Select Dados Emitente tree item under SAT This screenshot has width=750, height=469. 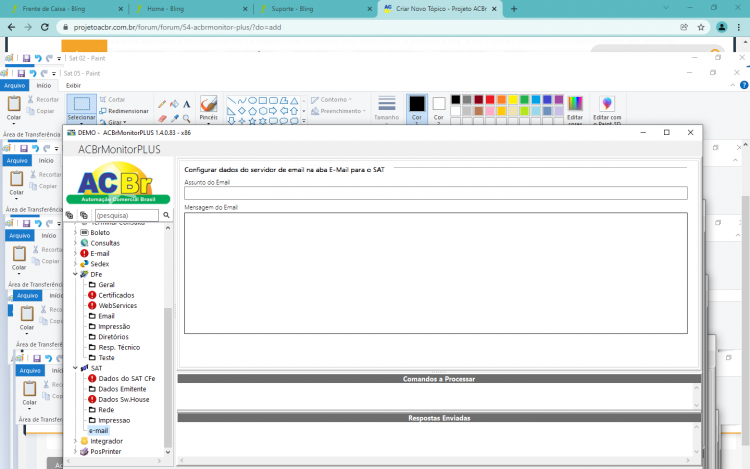[x=122, y=389]
